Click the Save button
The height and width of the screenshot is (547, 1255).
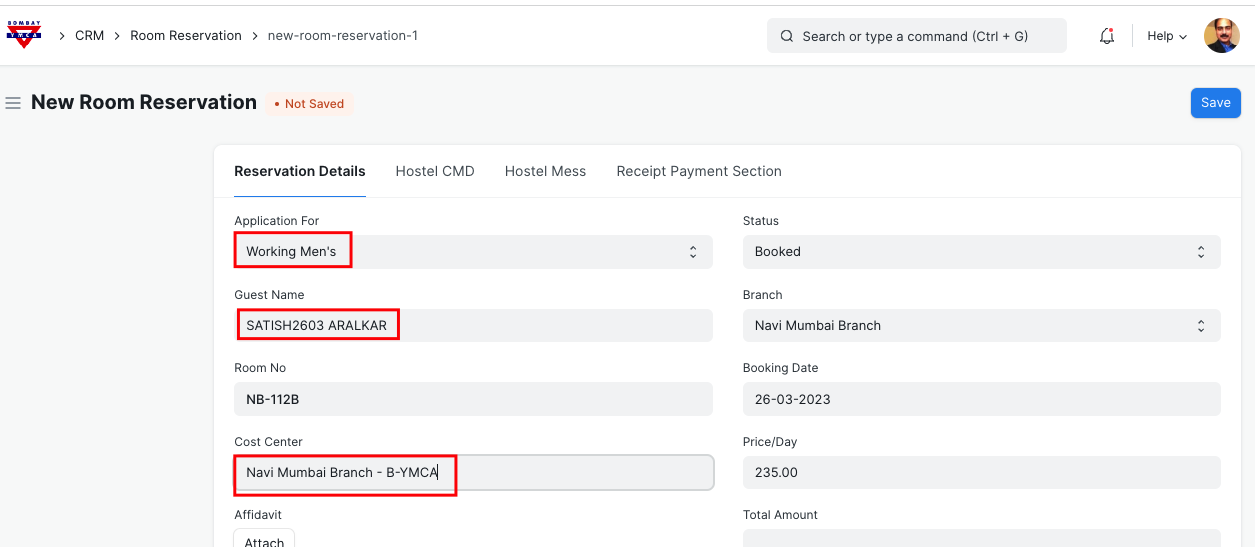click(x=1215, y=103)
